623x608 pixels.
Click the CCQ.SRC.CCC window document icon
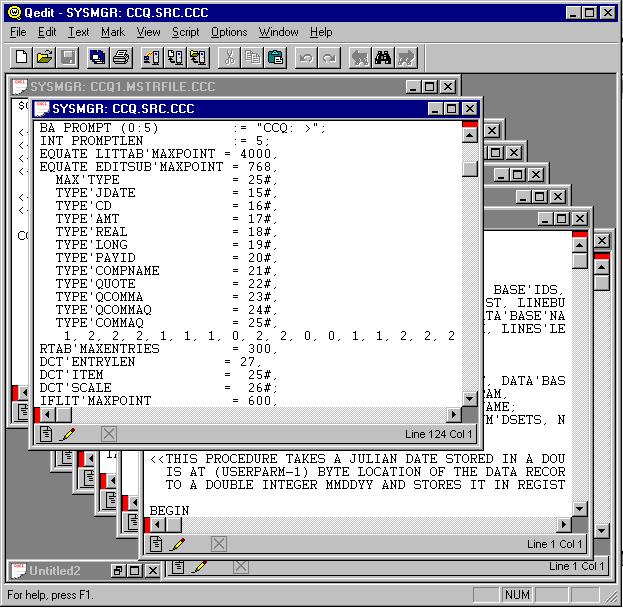[x=41, y=108]
